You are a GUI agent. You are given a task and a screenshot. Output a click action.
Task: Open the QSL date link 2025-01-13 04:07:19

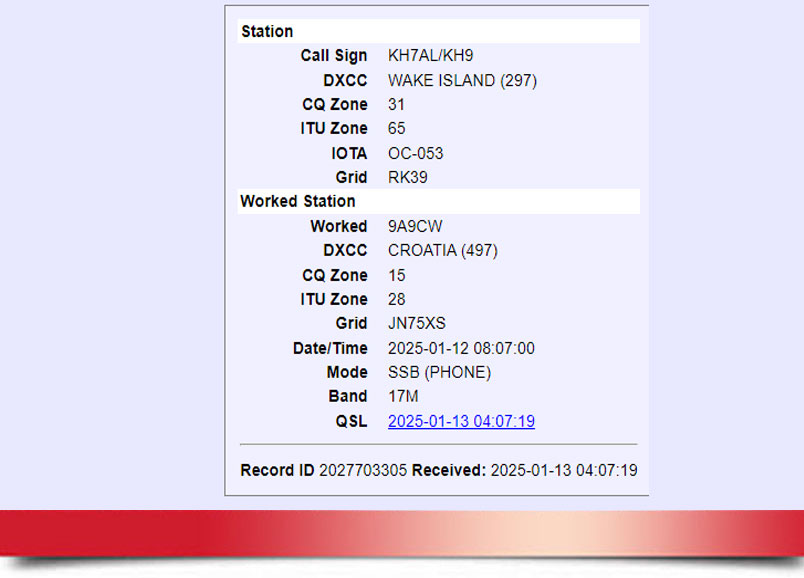[461, 422]
